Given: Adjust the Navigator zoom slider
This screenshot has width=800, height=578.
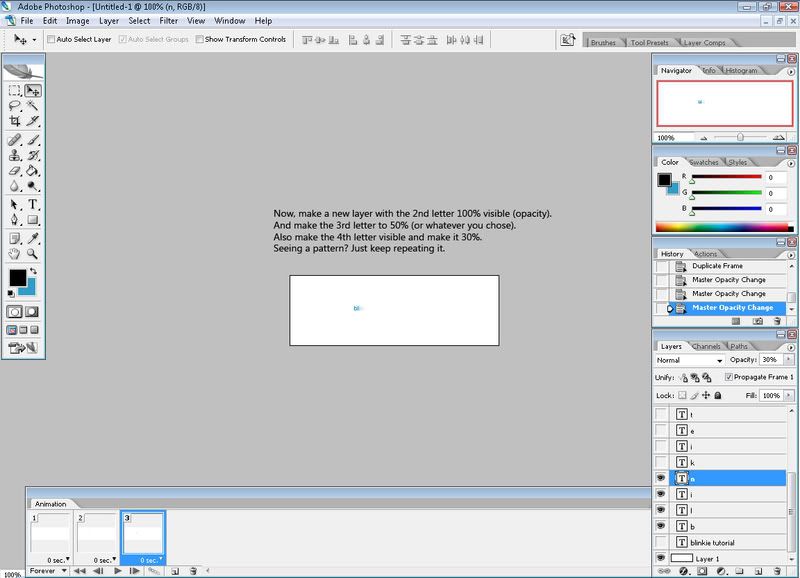Looking at the screenshot, I should [740, 137].
